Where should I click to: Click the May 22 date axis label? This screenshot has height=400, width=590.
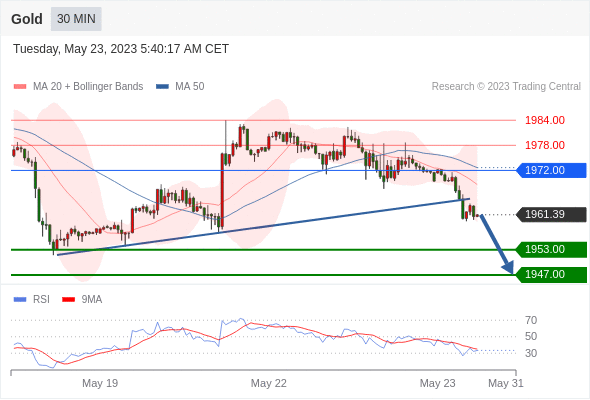click(x=269, y=383)
